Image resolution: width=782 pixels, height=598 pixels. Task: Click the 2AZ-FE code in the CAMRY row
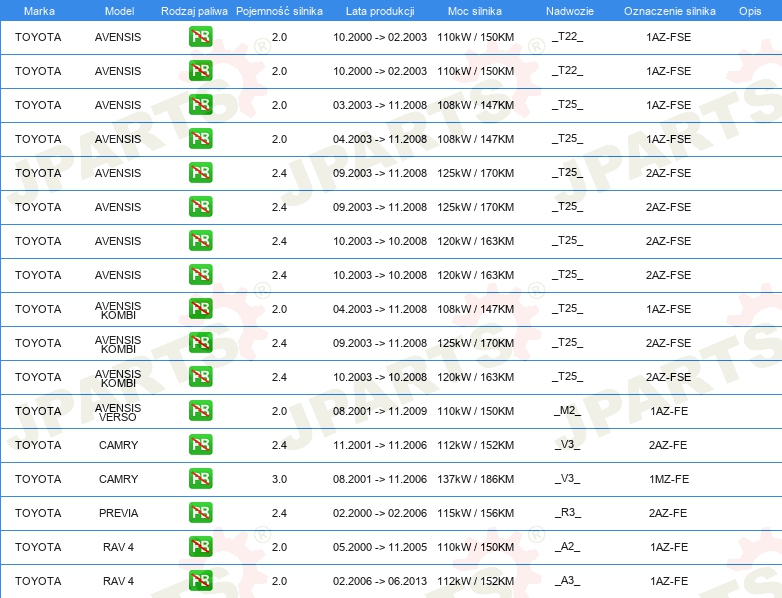tap(668, 445)
